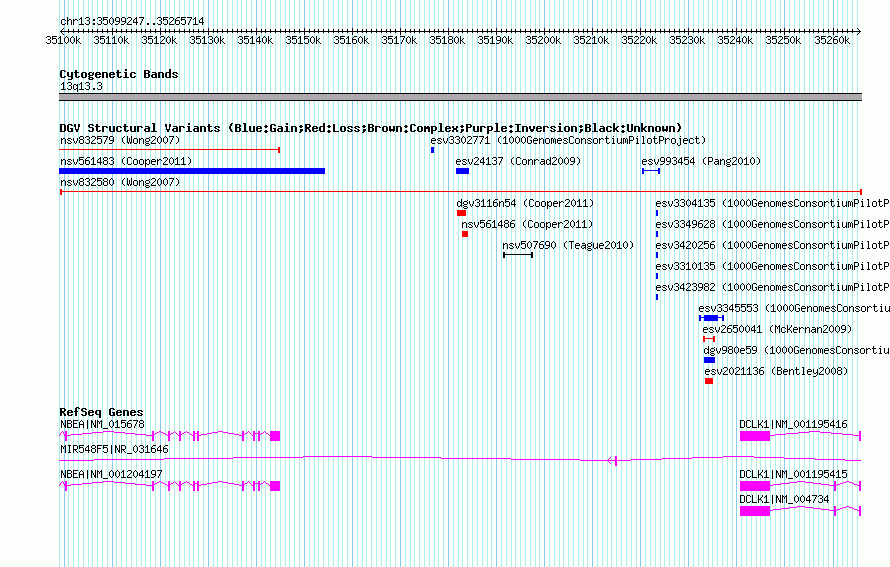Click the chr13:35099247..35265714 coordinate label
The image size is (890, 567).
[x=132, y=22]
